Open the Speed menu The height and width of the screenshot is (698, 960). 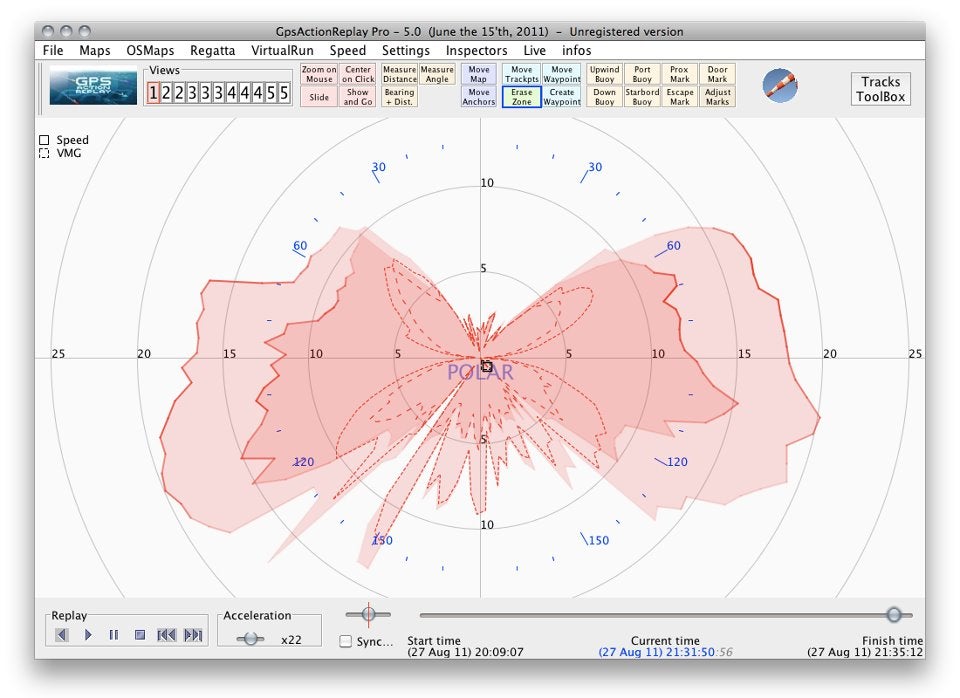point(348,50)
